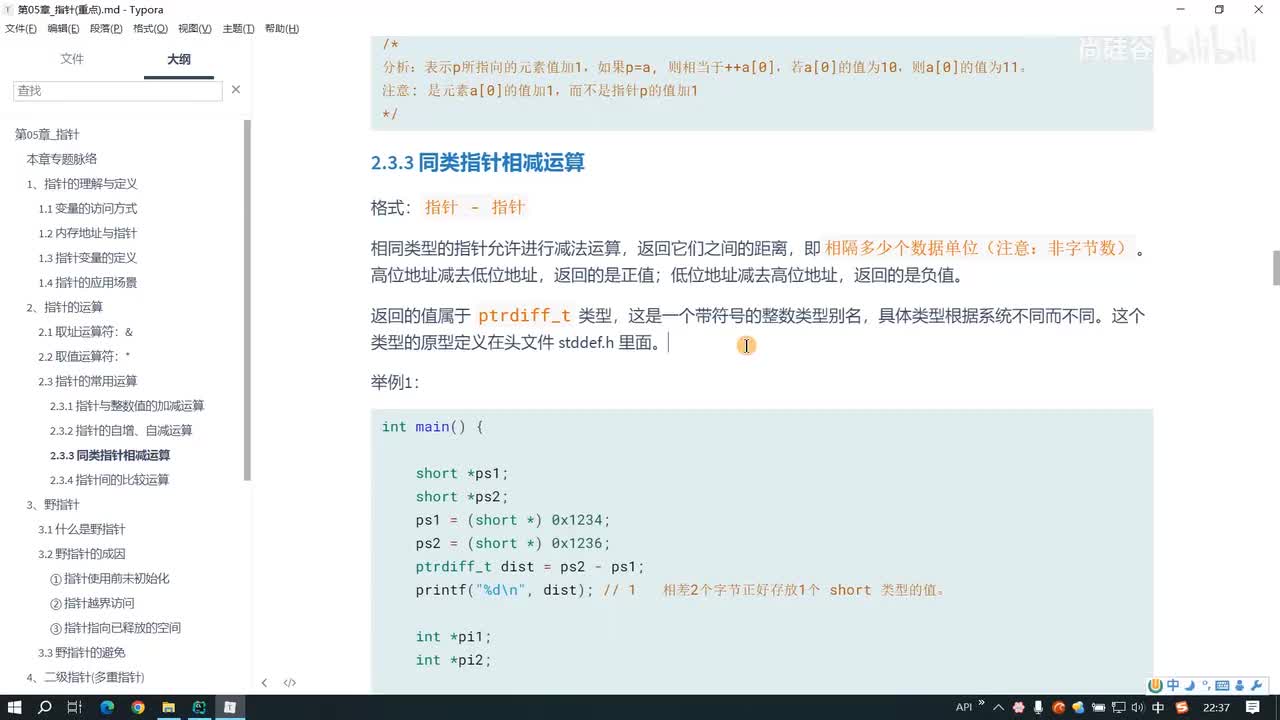Image resolution: width=1280 pixels, height=720 pixels.
Task: Click the 查找 search field
Action: pos(118,90)
